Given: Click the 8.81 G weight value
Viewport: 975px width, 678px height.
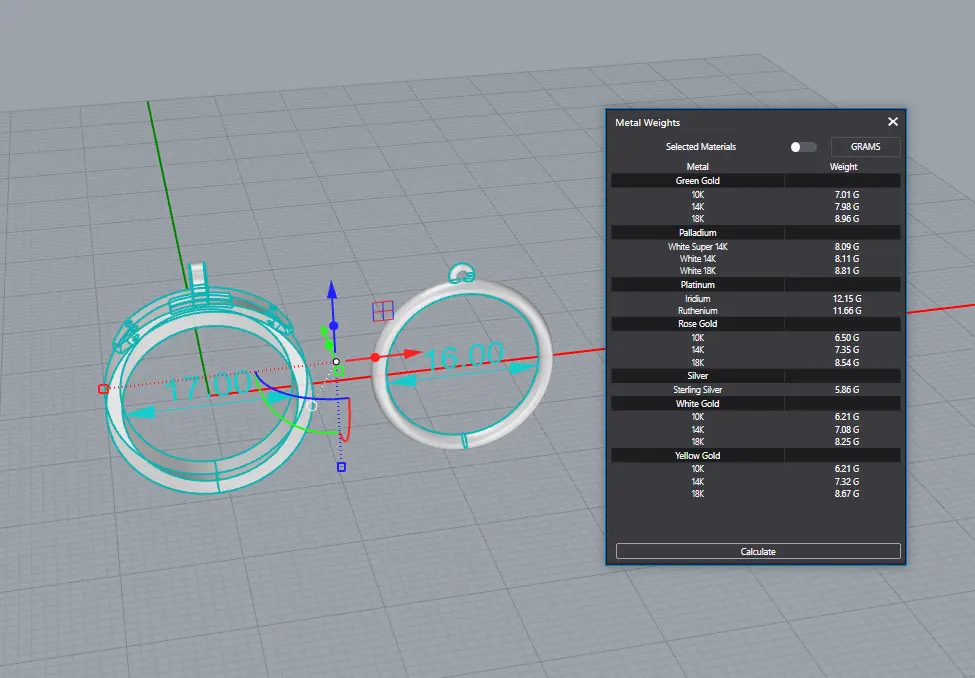Looking at the screenshot, I should coord(847,271).
